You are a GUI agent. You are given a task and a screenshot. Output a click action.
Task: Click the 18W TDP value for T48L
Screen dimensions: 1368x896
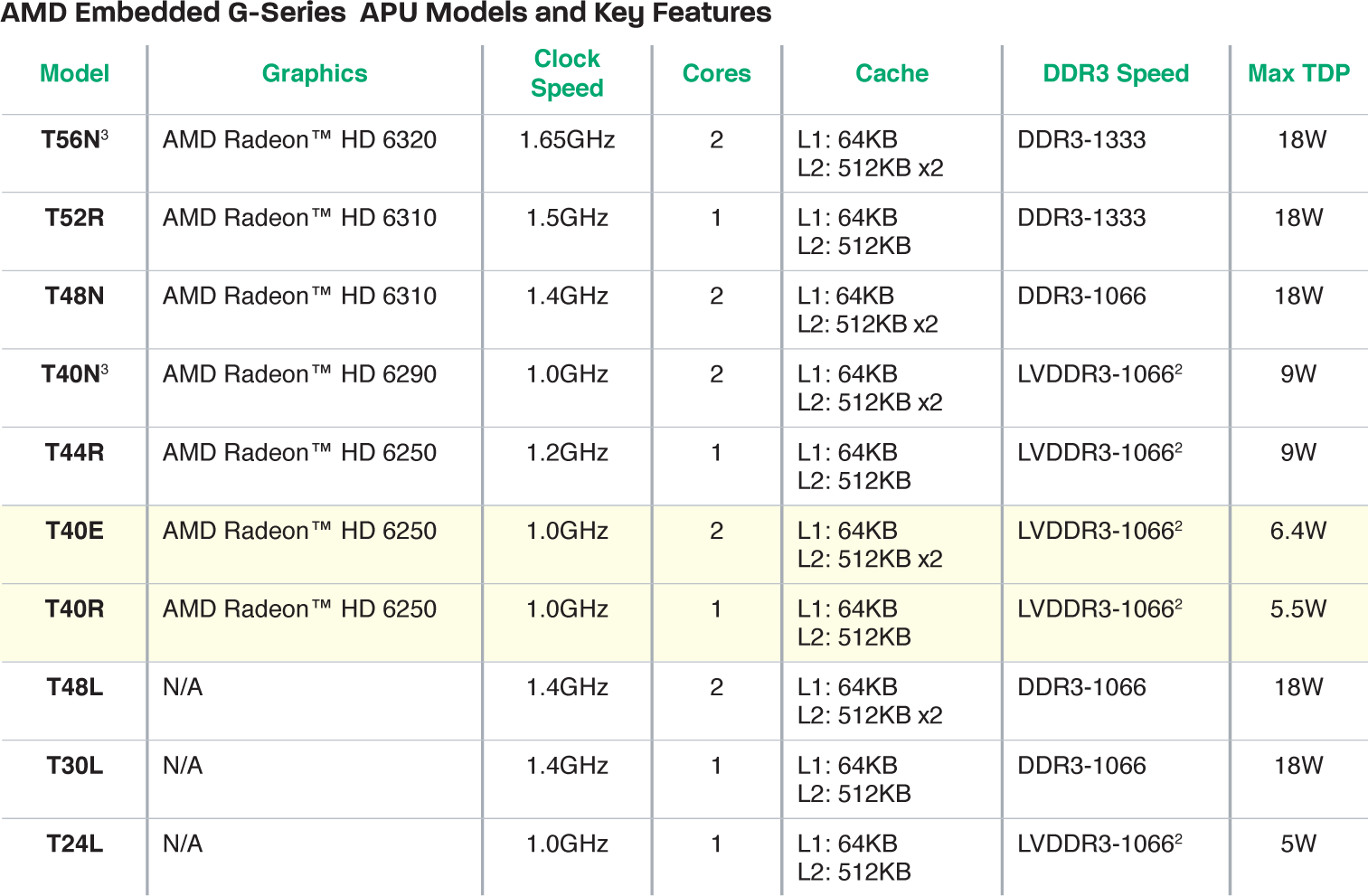[x=1298, y=687]
